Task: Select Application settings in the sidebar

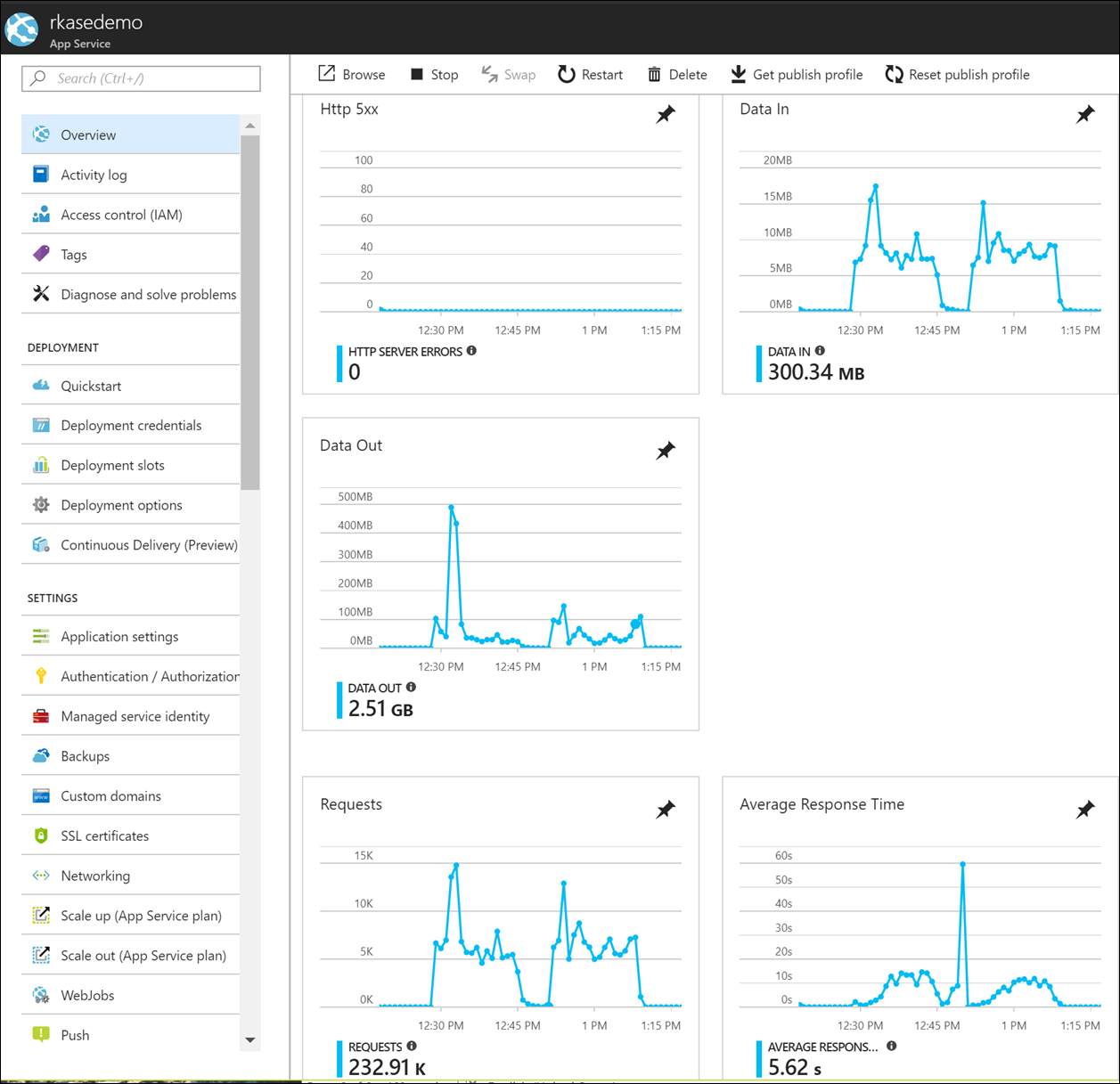Action: [x=41, y=636]
